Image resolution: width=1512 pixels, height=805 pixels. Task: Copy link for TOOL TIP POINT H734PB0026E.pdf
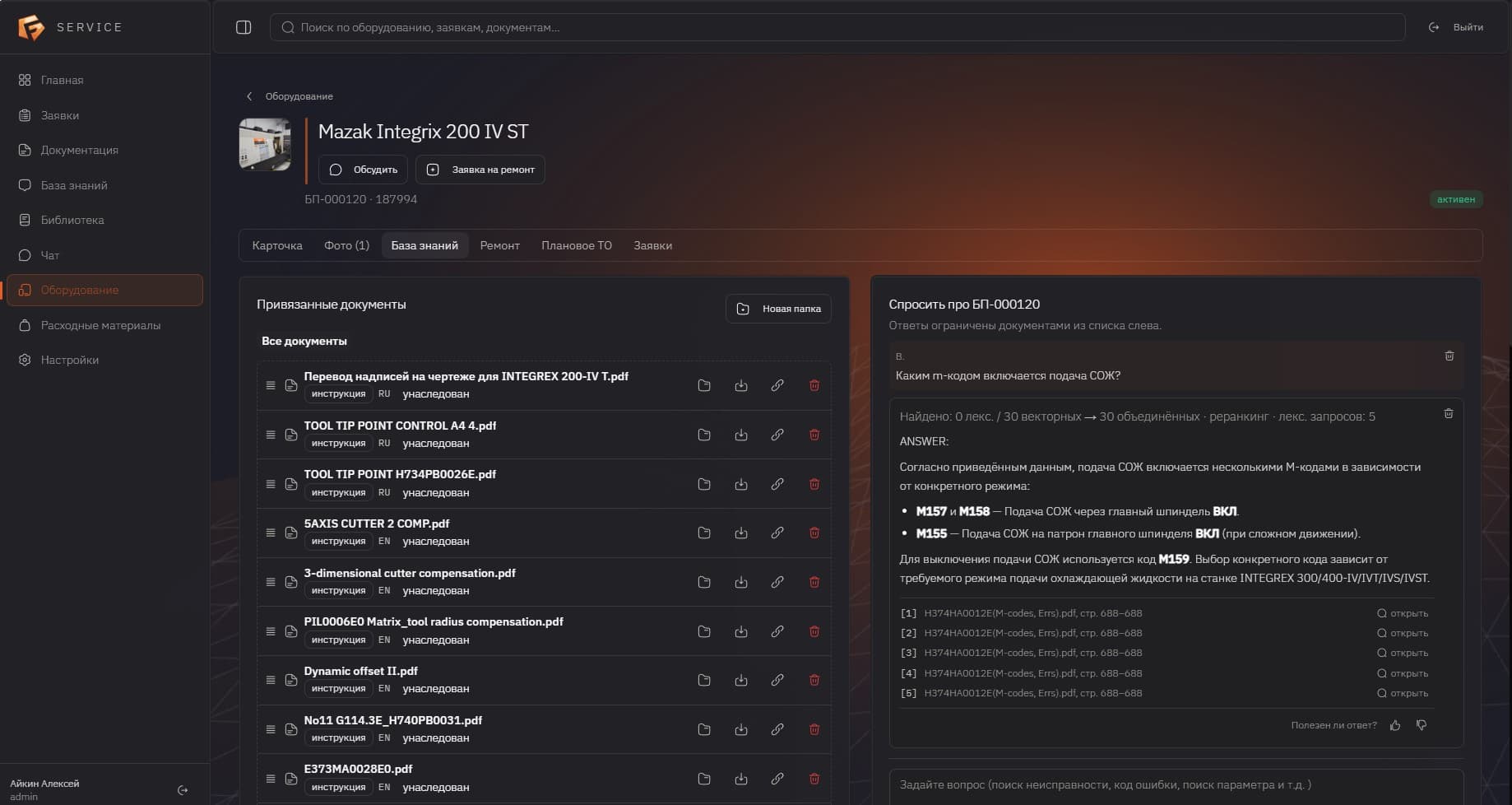pos(777,484)
